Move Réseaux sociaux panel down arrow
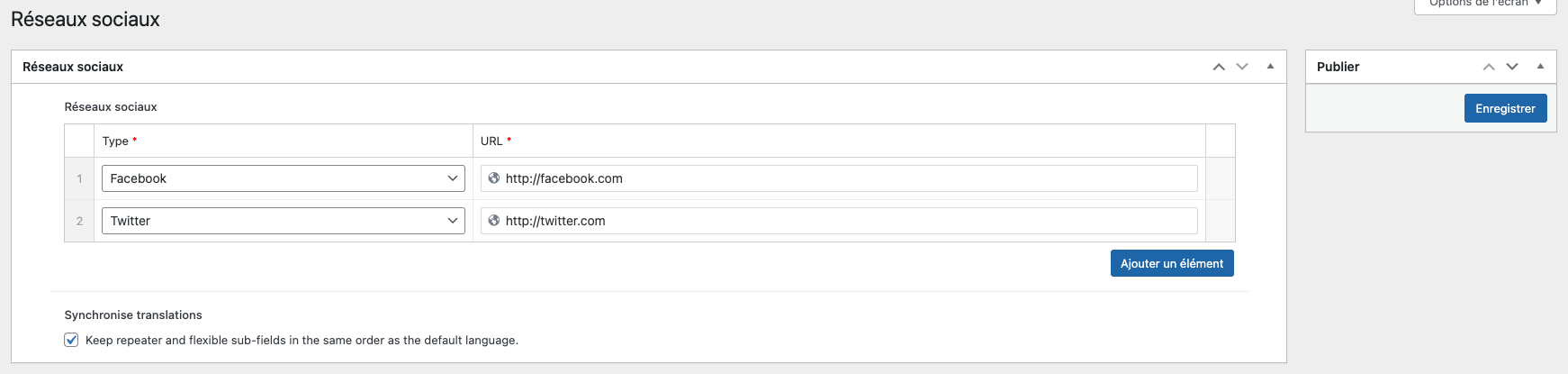The height and width of the screenshot is (374, 1568). pos(1242,67)
